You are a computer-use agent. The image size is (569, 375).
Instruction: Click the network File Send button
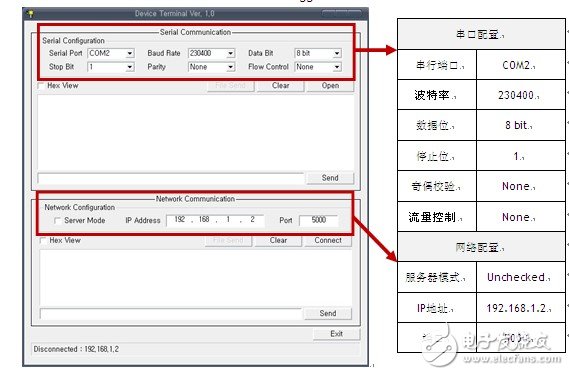[228, 241]
